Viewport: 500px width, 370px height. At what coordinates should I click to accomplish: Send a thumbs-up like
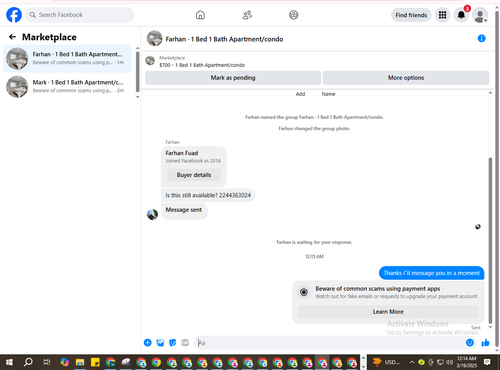click(485, 343)
